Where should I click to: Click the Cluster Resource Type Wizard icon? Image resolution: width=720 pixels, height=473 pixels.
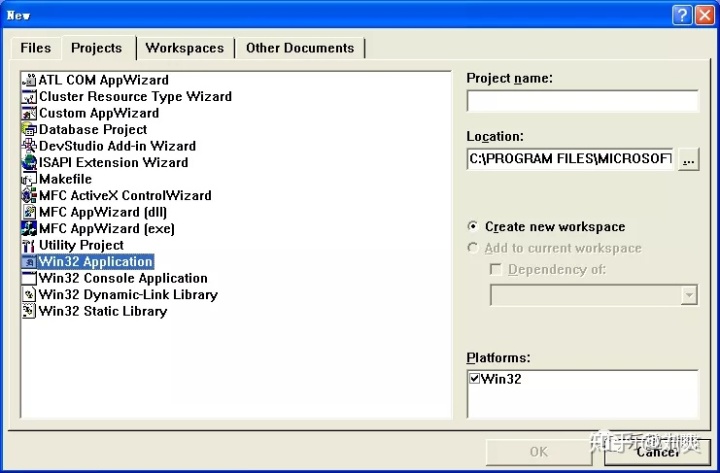pyautogui.click(x=29, y=97)
